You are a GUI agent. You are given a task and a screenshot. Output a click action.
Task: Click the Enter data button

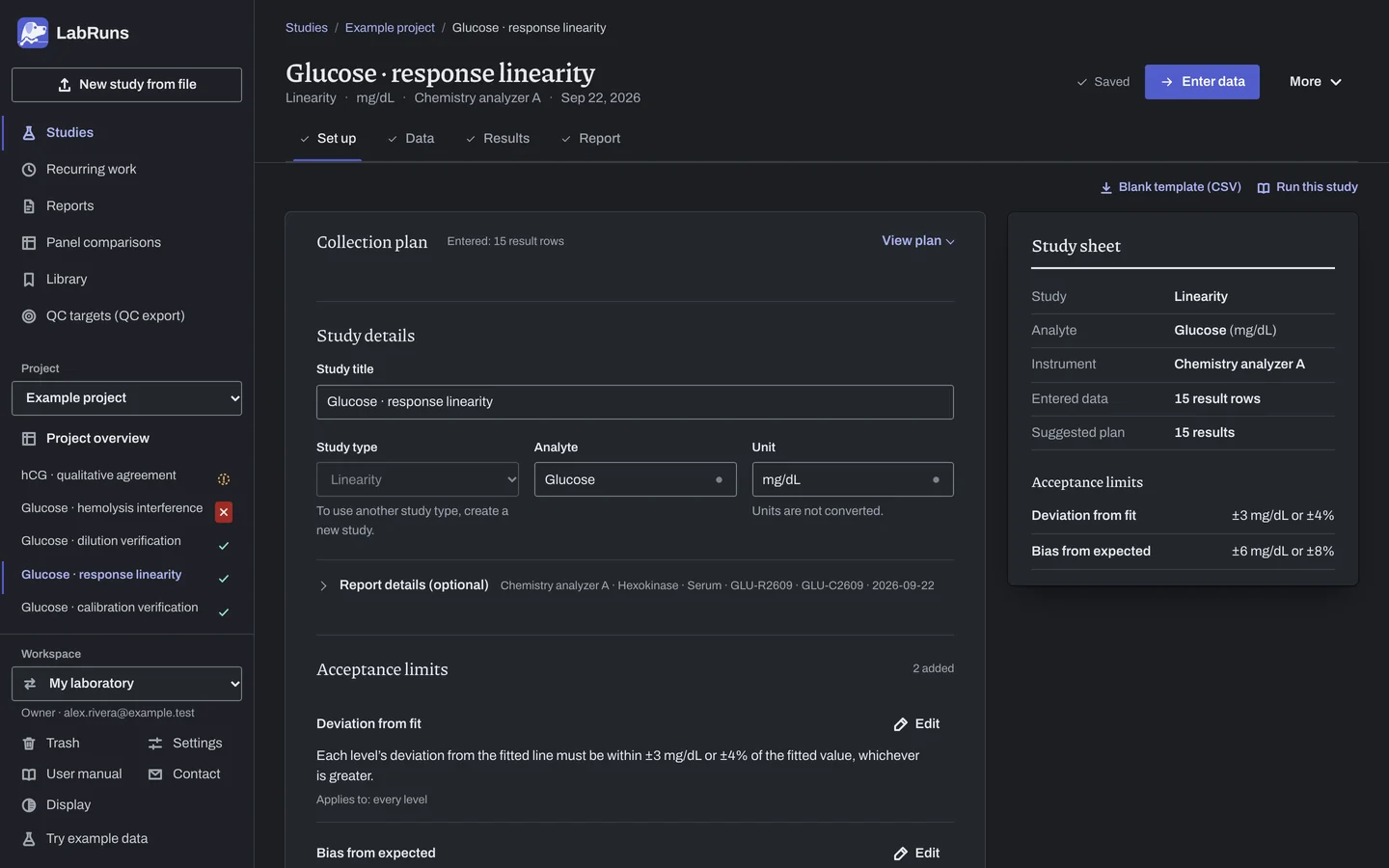coord(1202,82)
